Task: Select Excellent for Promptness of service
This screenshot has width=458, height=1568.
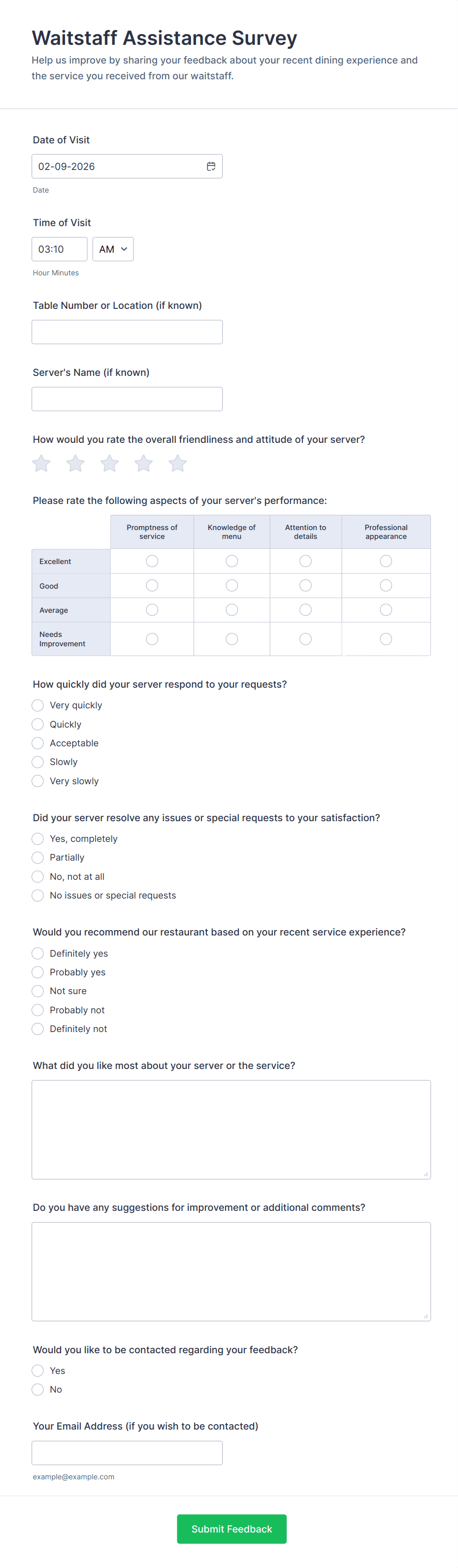Action: tap(152, 561)
